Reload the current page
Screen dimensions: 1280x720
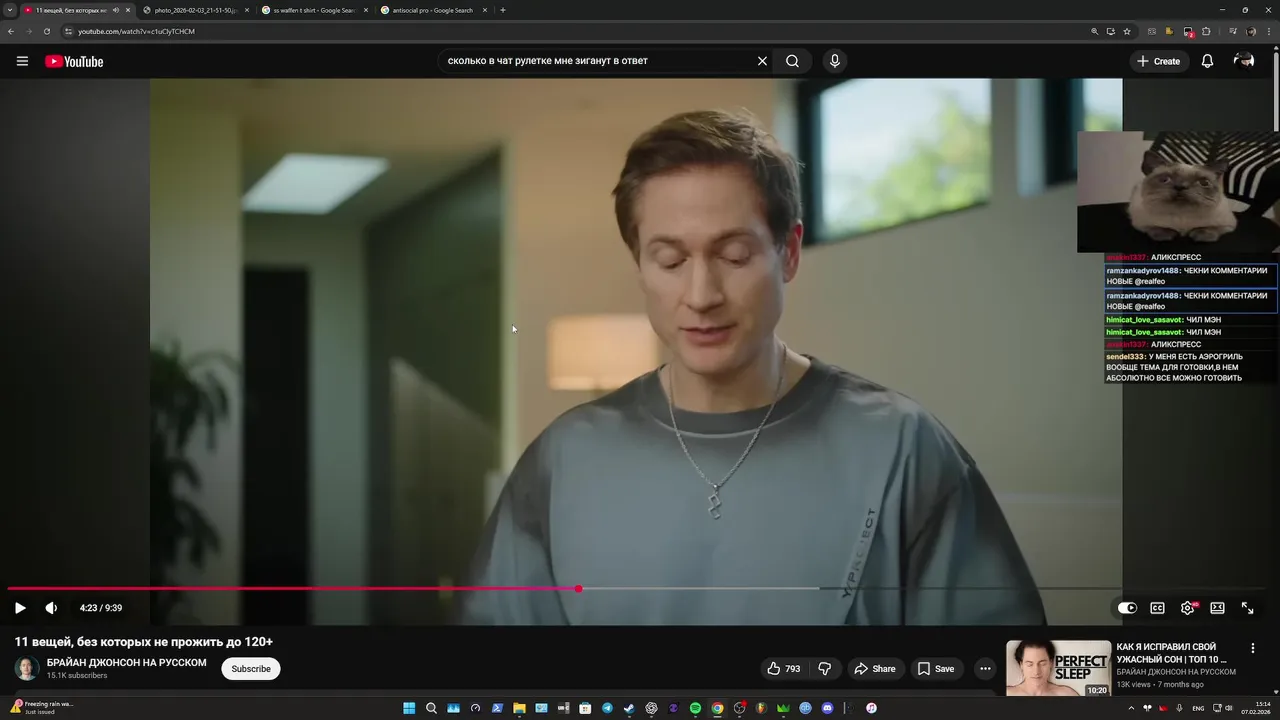pyautogui.click(x=46, y=31)
